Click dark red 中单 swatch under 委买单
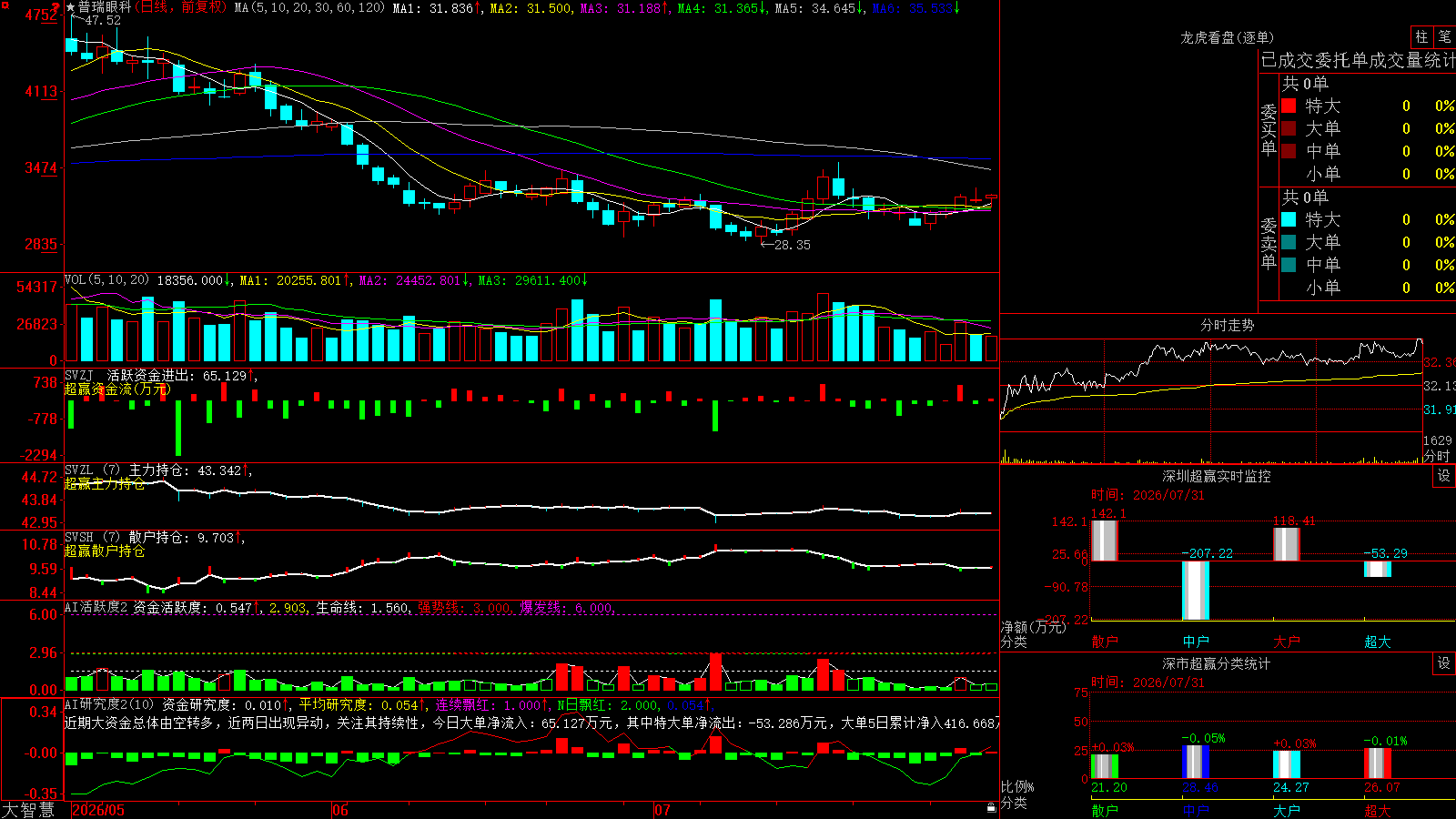The height and width of the screenshot is (819, 1456). pyautogui.click(x=1289, y=151)
